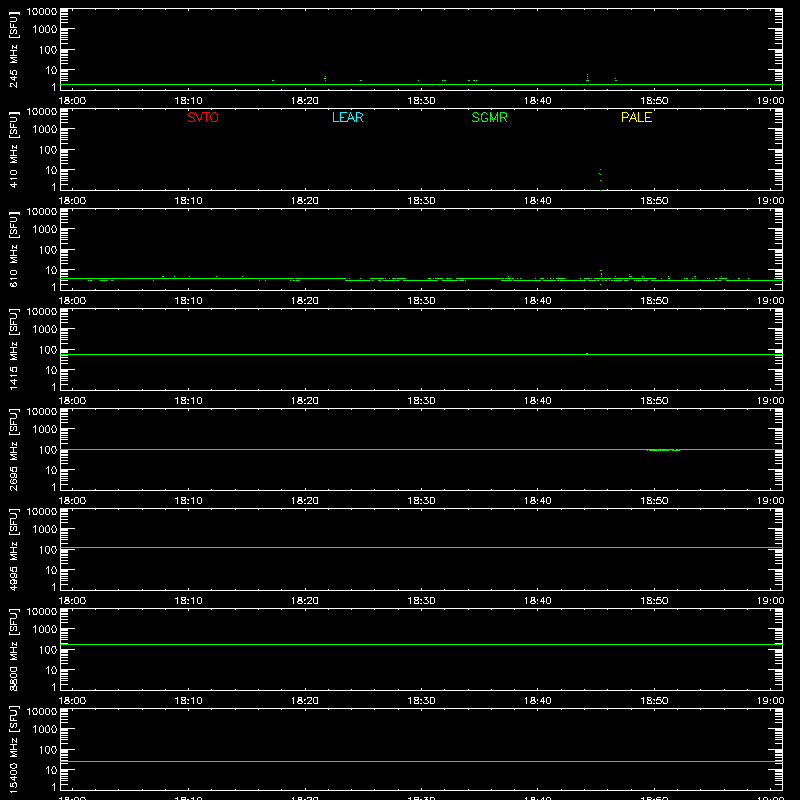
Task: Click the yellow PALE station label
Action: pyautogui.click(x=636, y=117)
